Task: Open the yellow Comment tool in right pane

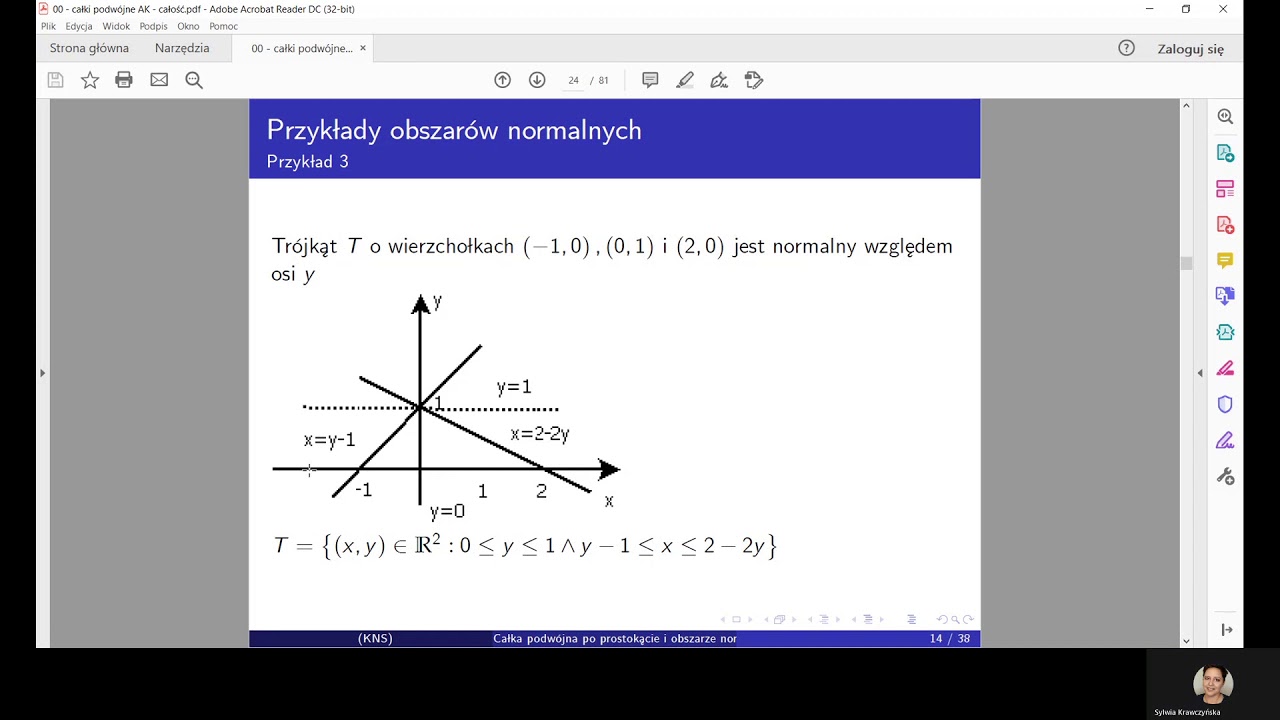Action: (1225, 260)
